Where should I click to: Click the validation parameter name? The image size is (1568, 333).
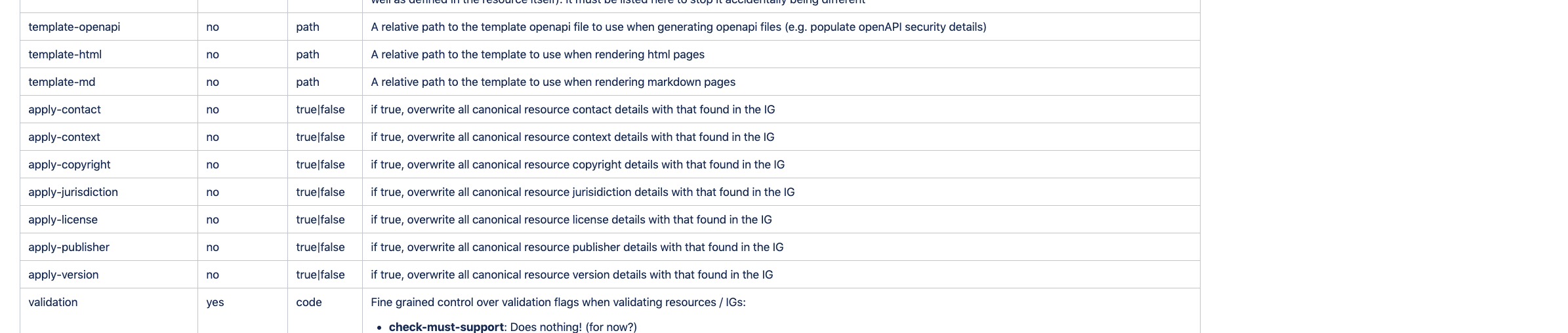pyautogui.click(x=53, y=302)
